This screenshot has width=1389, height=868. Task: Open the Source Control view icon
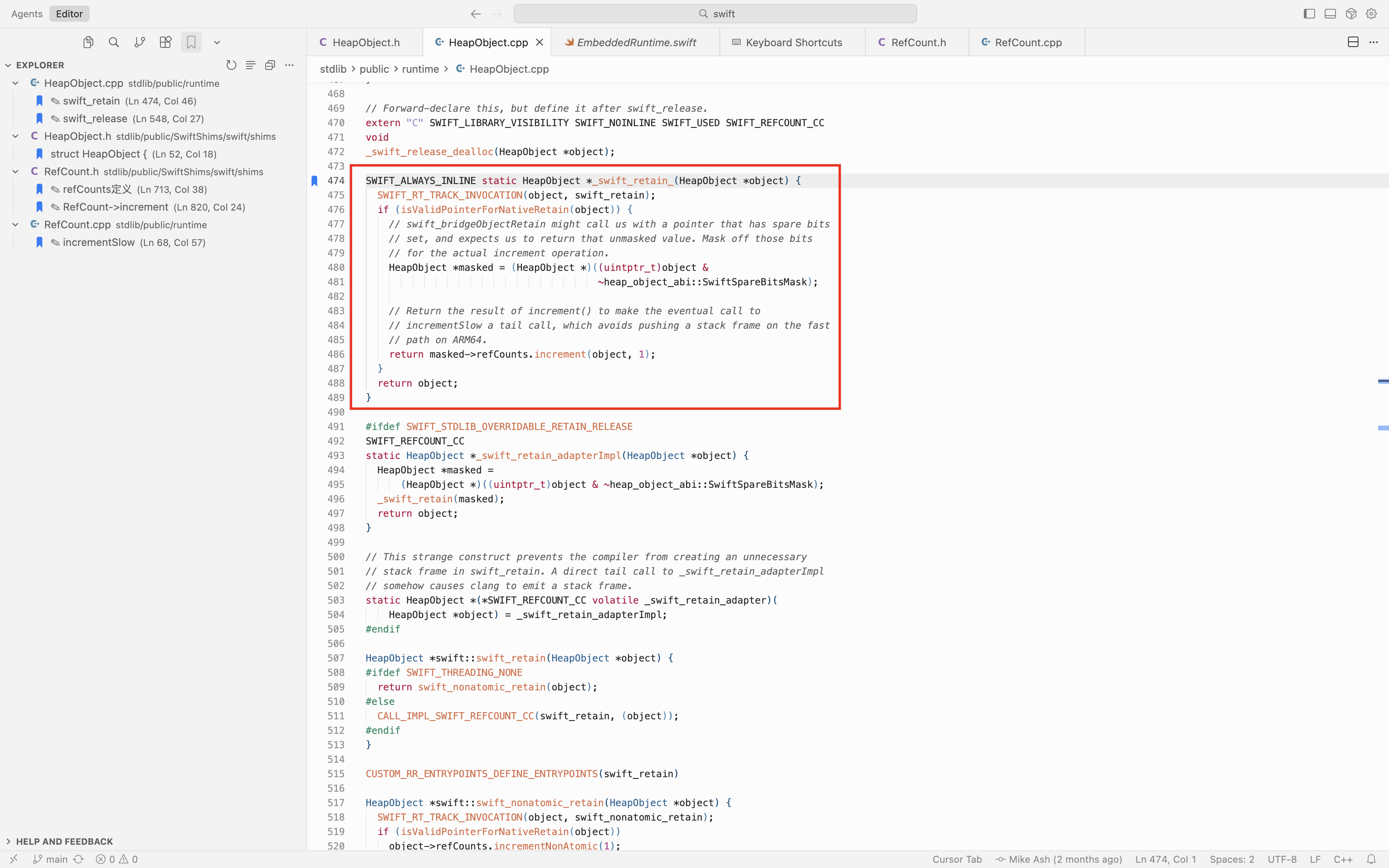[x=139, y=43]
